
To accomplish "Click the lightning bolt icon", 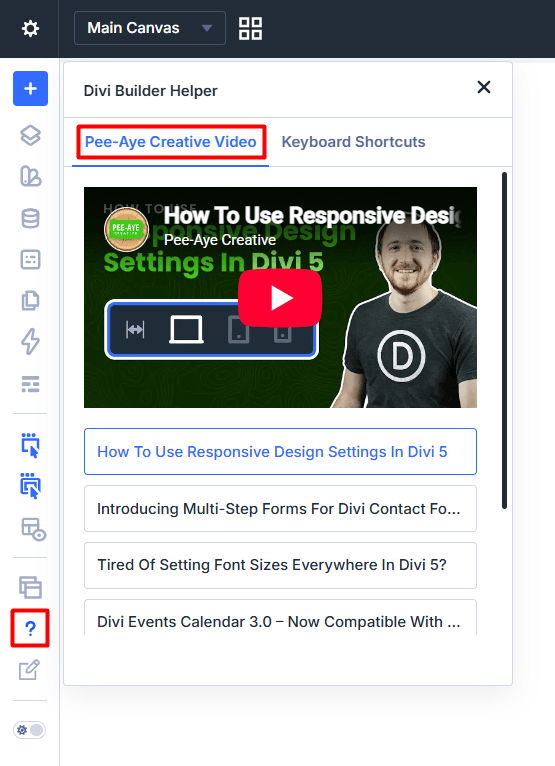I will point(30,341).
